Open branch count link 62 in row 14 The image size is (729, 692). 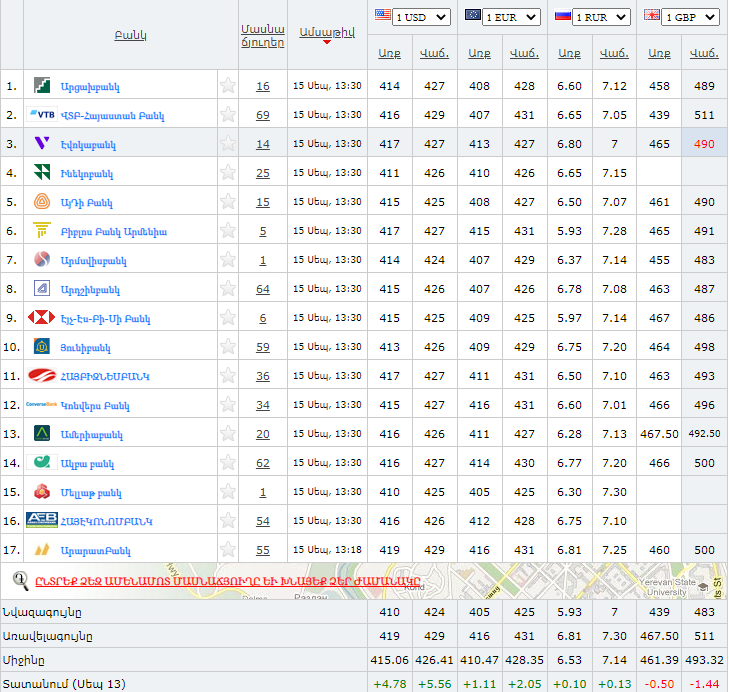263,463
